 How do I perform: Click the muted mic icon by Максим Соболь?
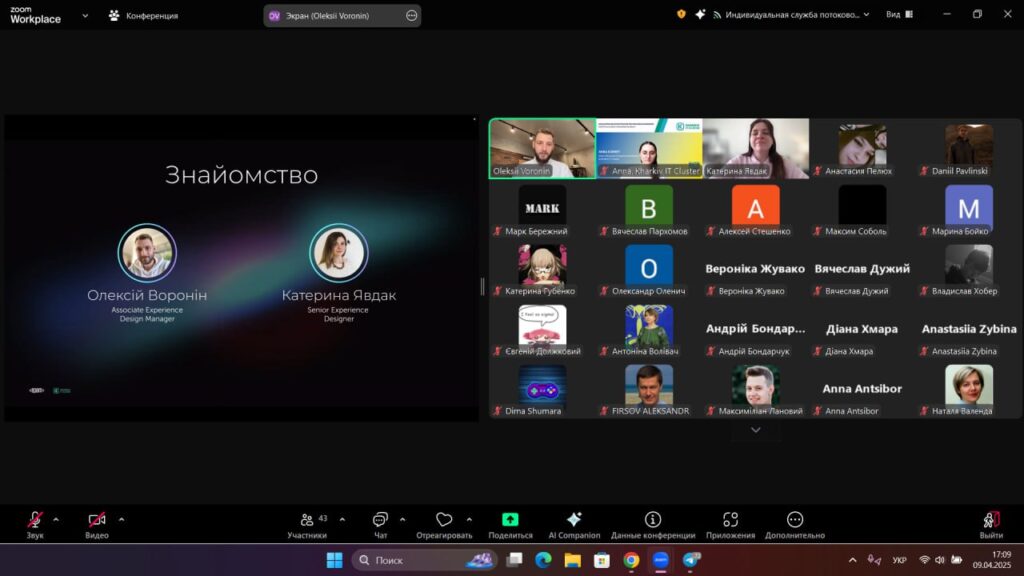pyautogui.click(x=818, y=231)
